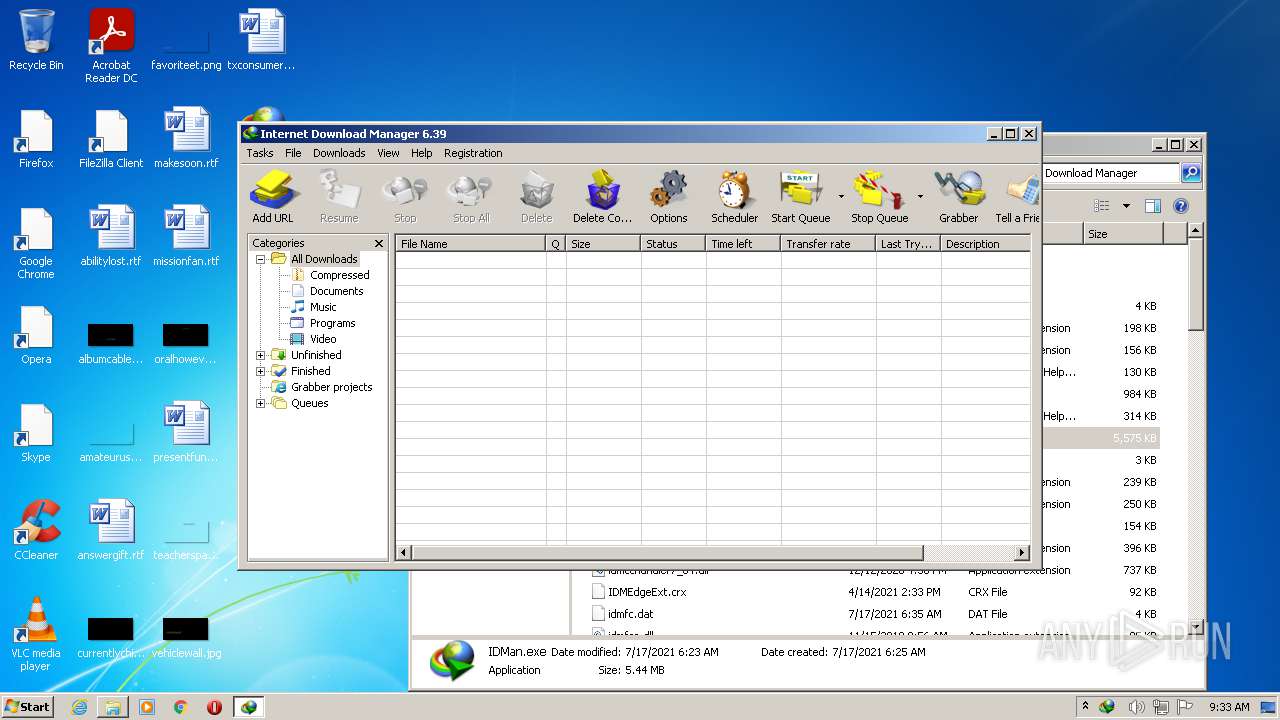Click Explorer search box field
Screen dimensions: 1280x720
point(1110,173)
